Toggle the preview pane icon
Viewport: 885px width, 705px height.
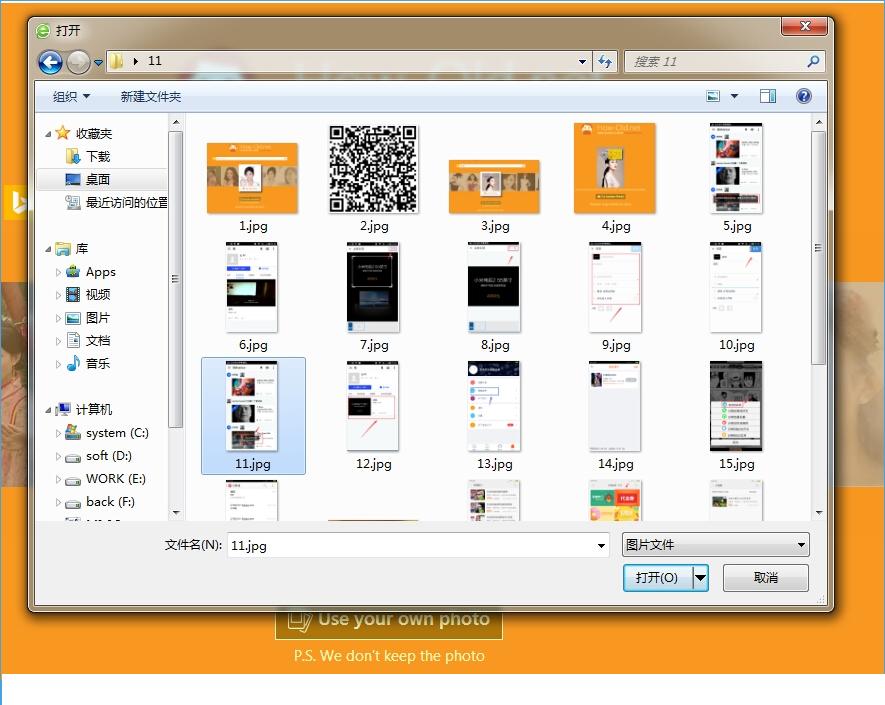coord(768,97)
